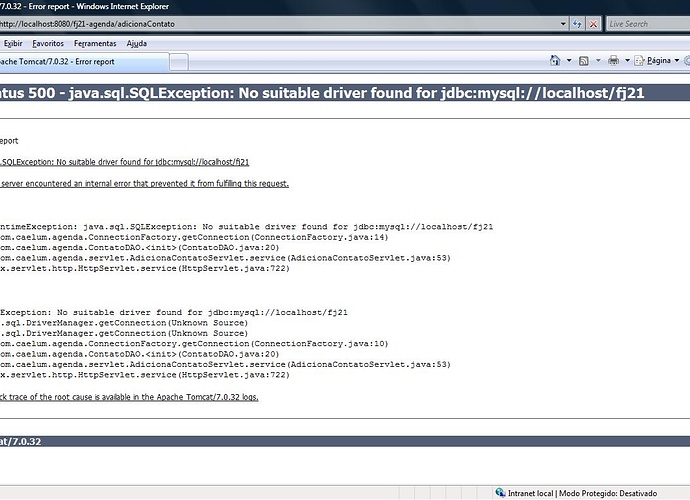
Task: Click the Print icon
Action: pos(613,61)
